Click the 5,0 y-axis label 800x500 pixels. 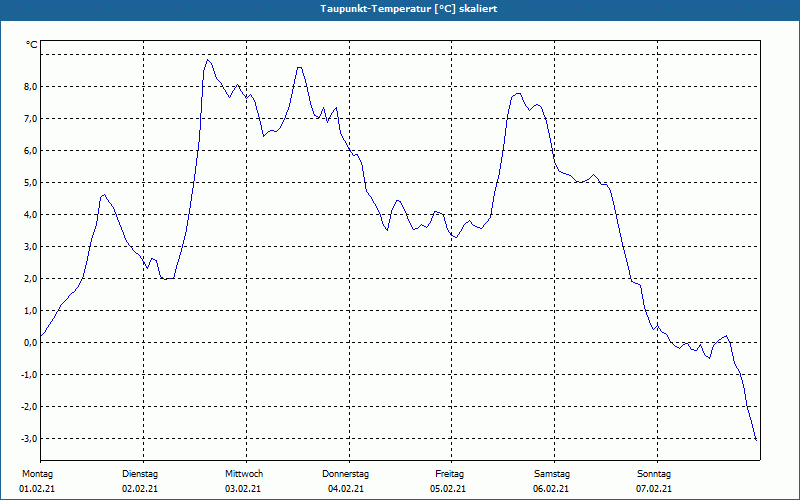coord(31,183)
